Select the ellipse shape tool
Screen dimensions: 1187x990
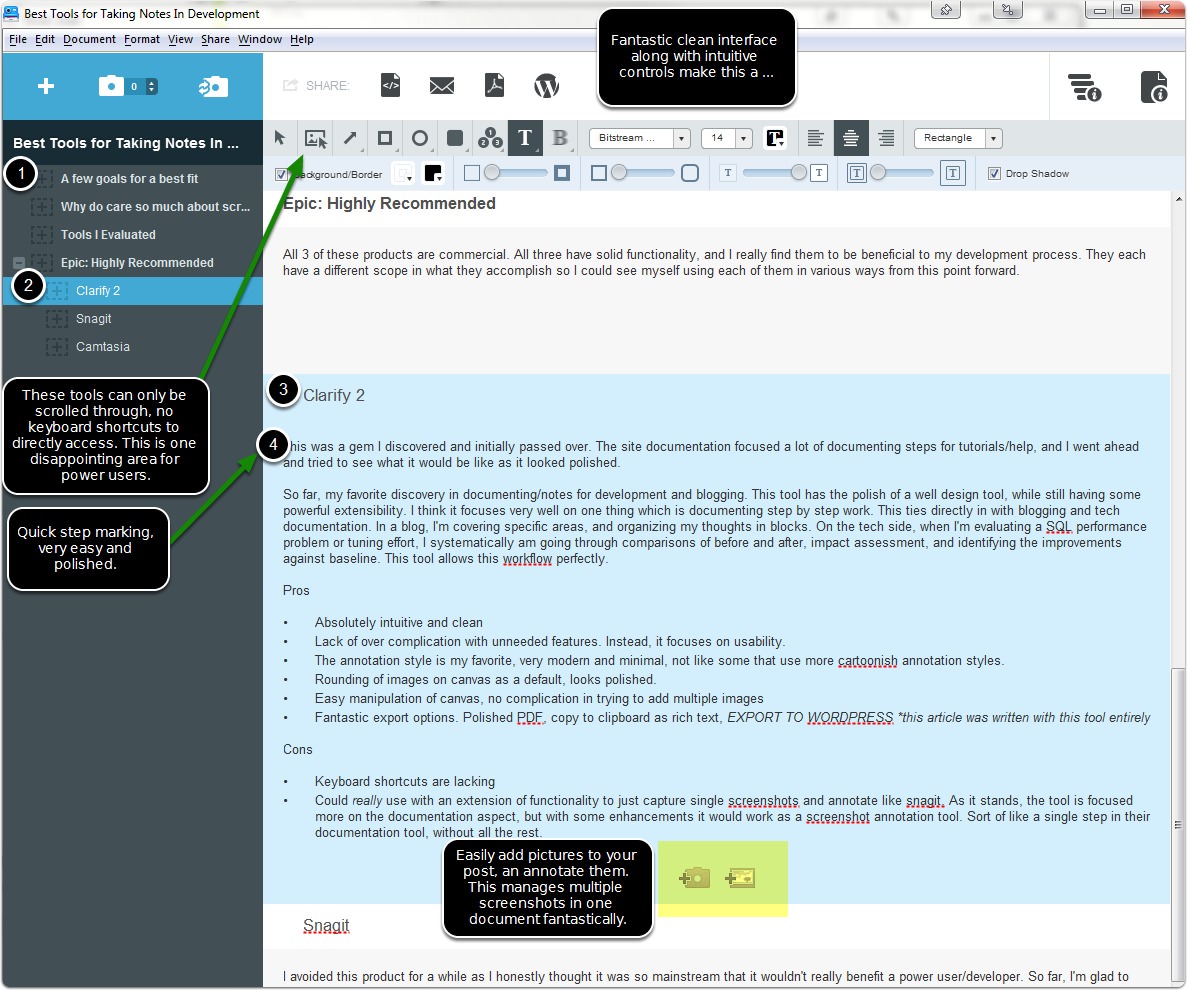pyautogui.click(x=420, y=138)
